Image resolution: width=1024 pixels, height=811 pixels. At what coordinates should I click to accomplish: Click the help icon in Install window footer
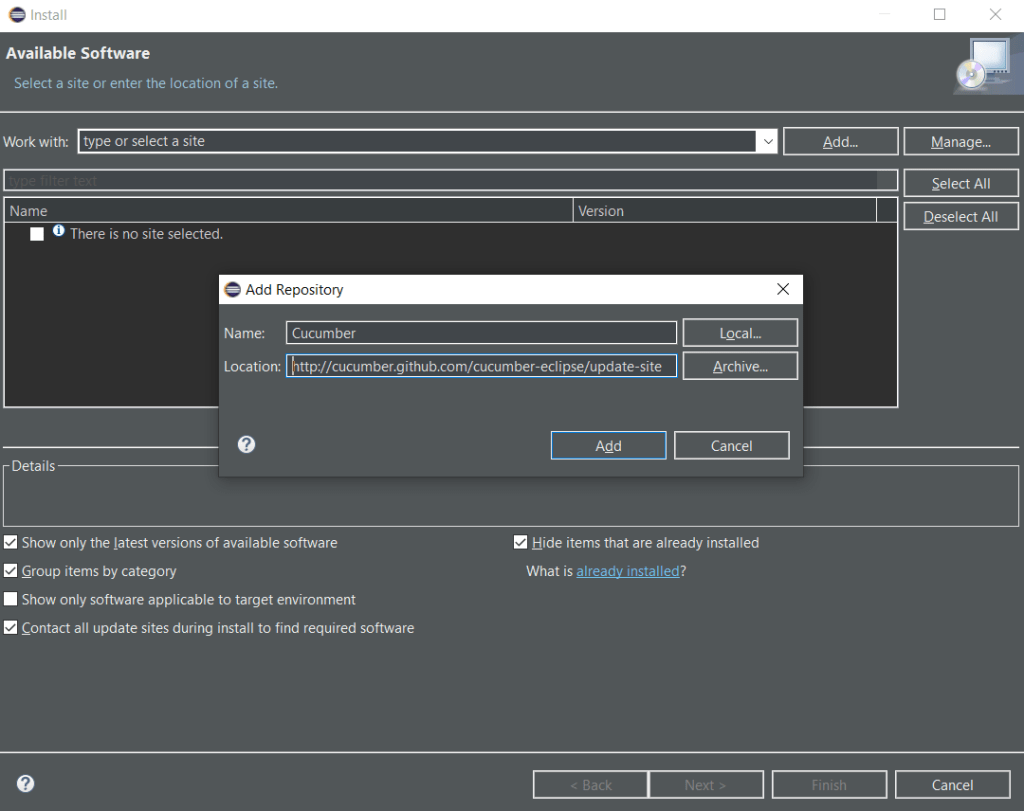pos(26,784)
